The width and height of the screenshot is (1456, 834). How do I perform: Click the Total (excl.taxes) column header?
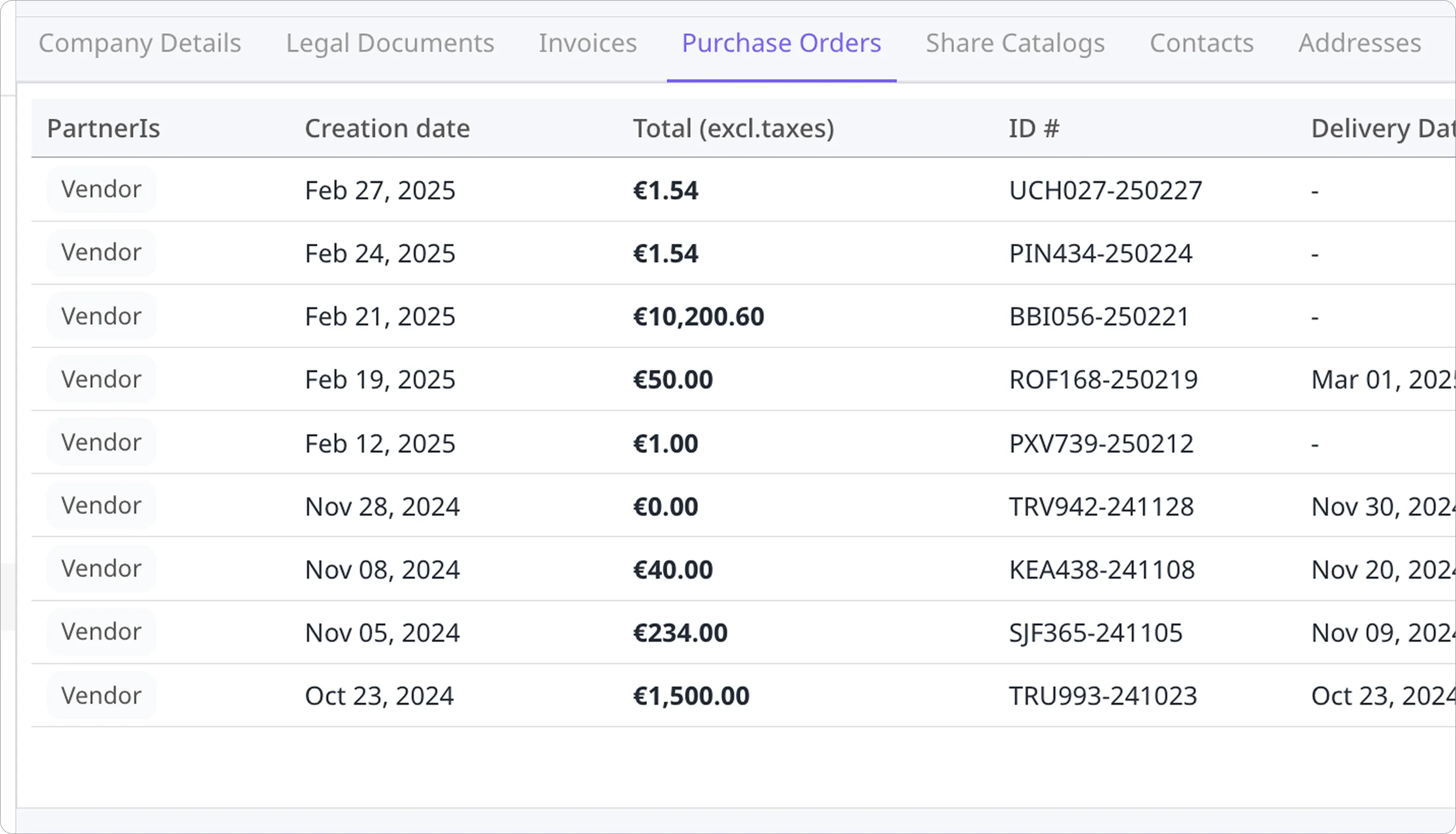coord(733,128)
